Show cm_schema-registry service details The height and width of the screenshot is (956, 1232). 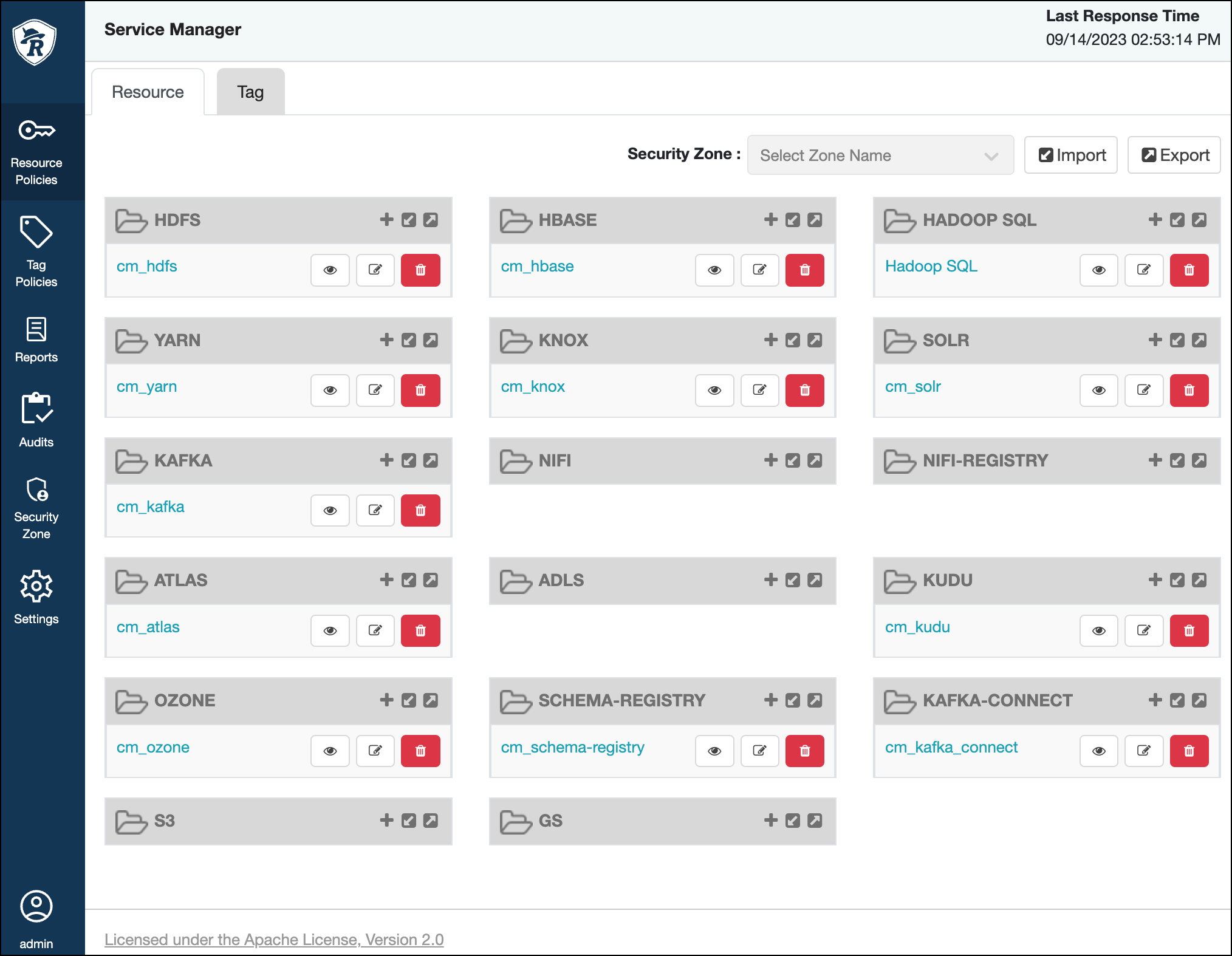click(x=714, y=751)
